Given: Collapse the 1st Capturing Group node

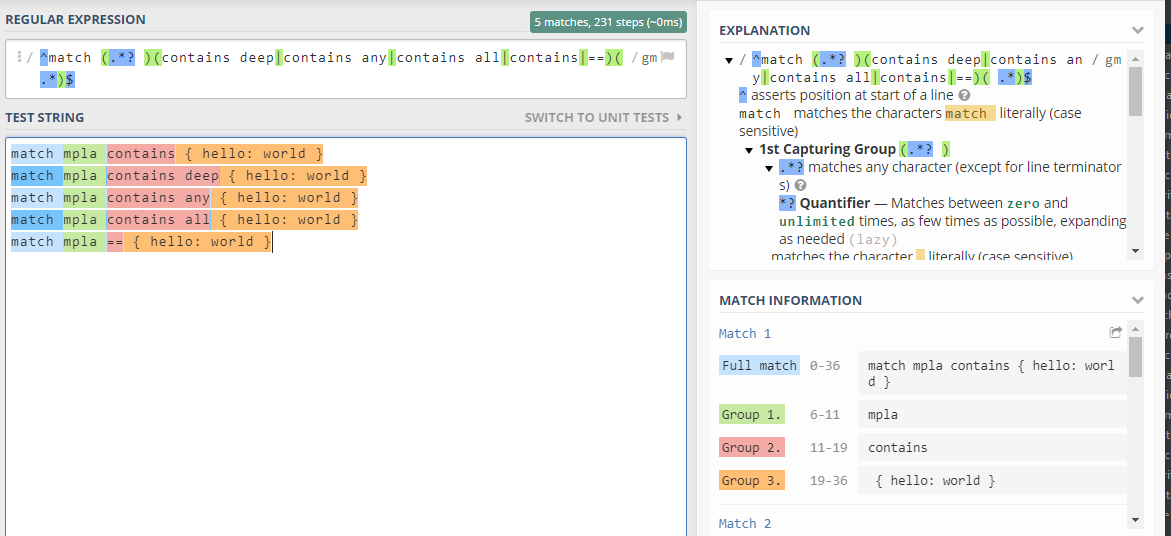Looking at the screenshot, I should (749, 149).
